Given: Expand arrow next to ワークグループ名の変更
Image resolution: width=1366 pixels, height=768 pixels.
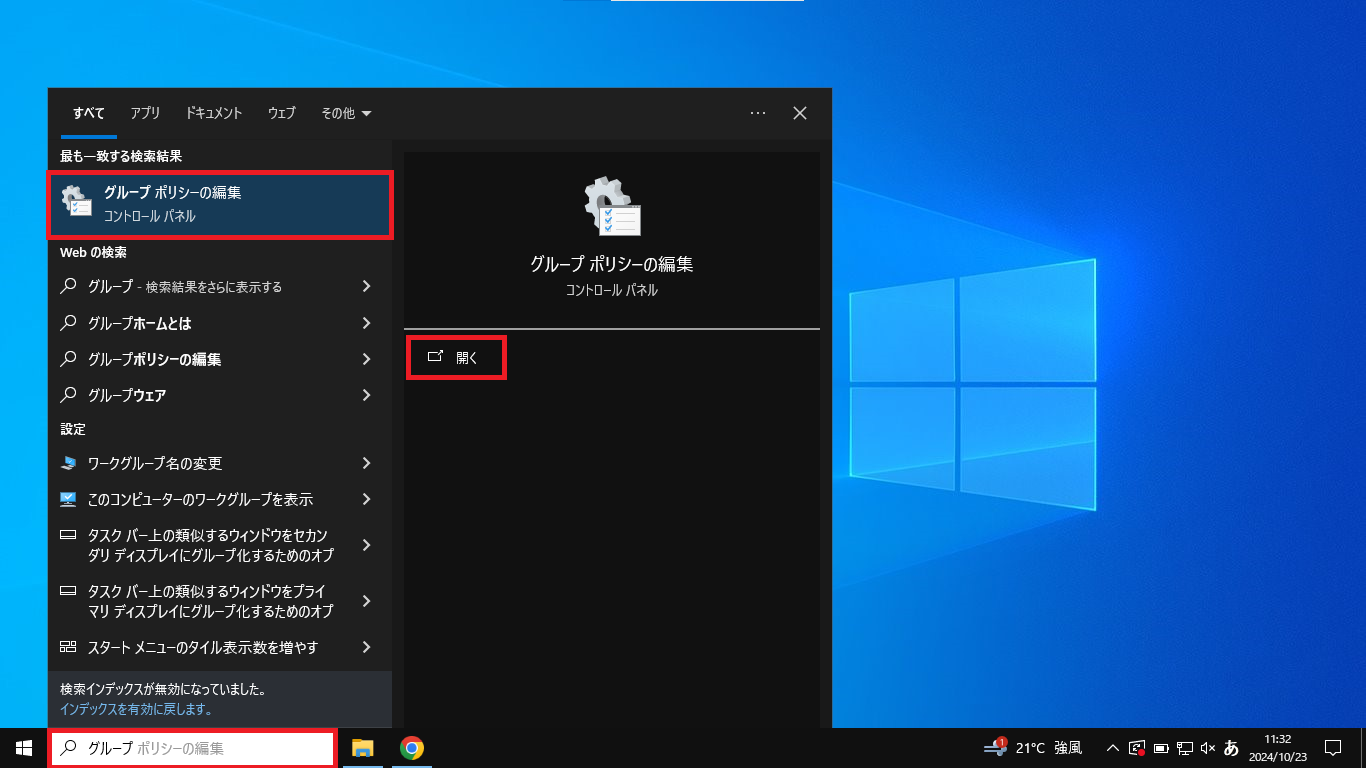Looking at the screenshot, I should [x=367, y=463].
